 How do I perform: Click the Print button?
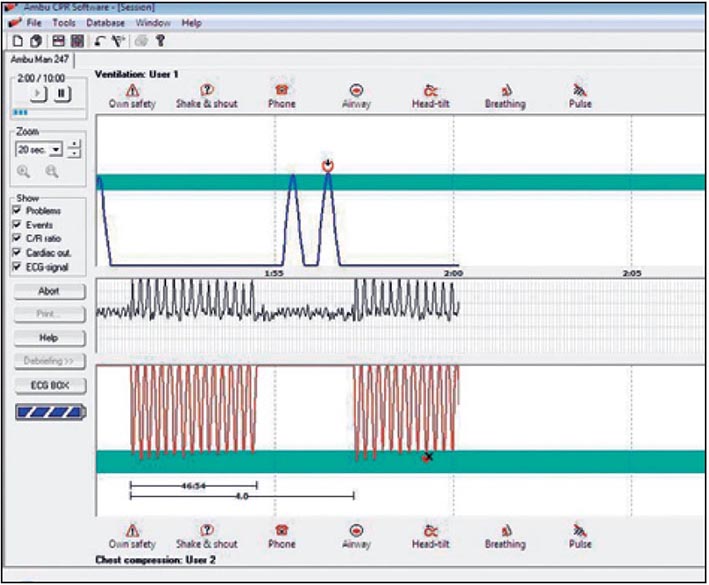point(49,314)
